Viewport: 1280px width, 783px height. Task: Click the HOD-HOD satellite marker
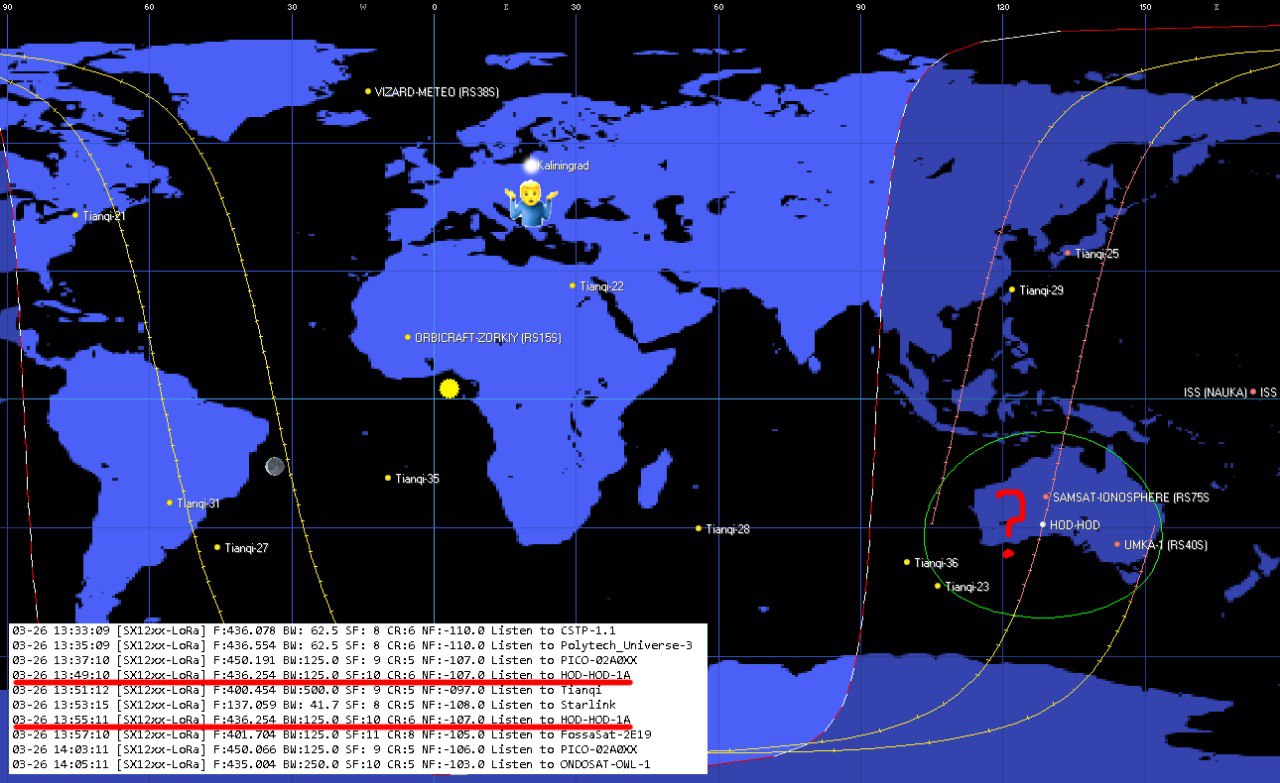pos(1043,524)
